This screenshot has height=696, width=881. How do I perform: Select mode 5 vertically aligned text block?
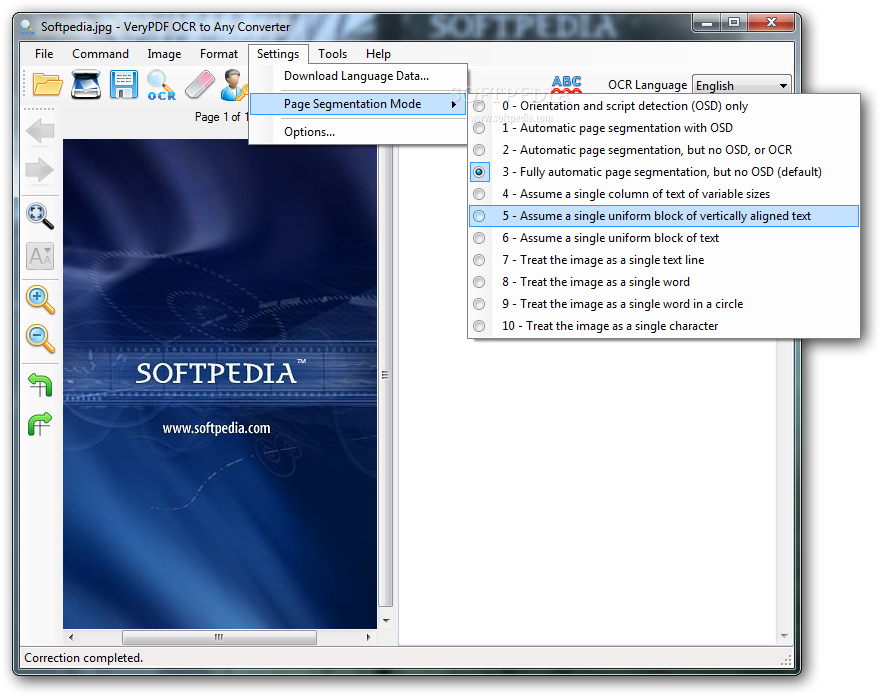pyautogui.click(x=664, y=216)
